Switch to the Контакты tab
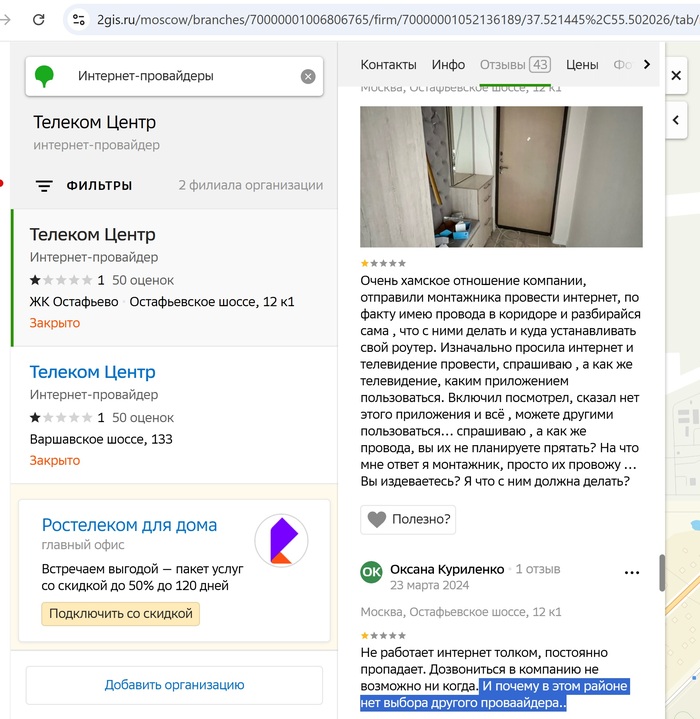The image size is (700, 719). click(388, 64)
